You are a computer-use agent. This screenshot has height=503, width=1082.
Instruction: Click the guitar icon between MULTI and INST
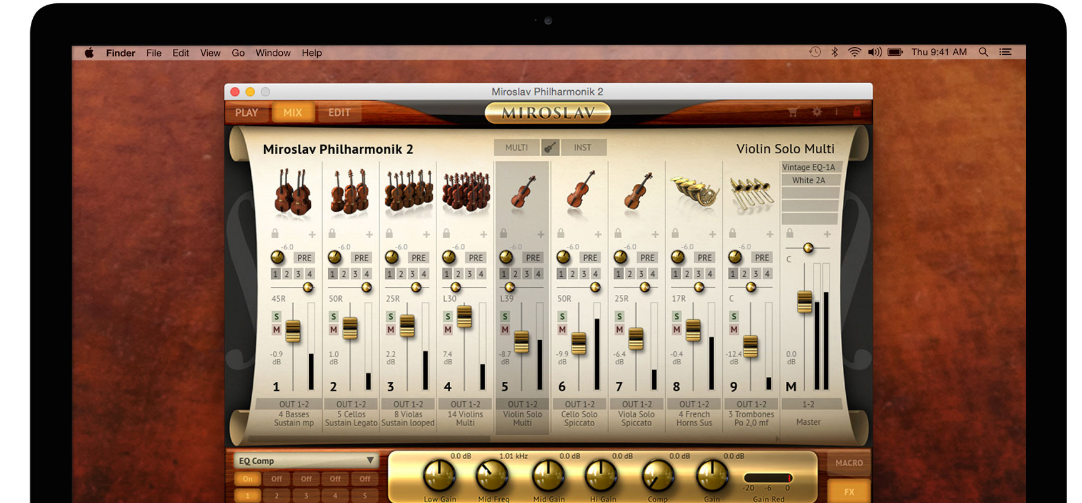[x=551, y=147]
